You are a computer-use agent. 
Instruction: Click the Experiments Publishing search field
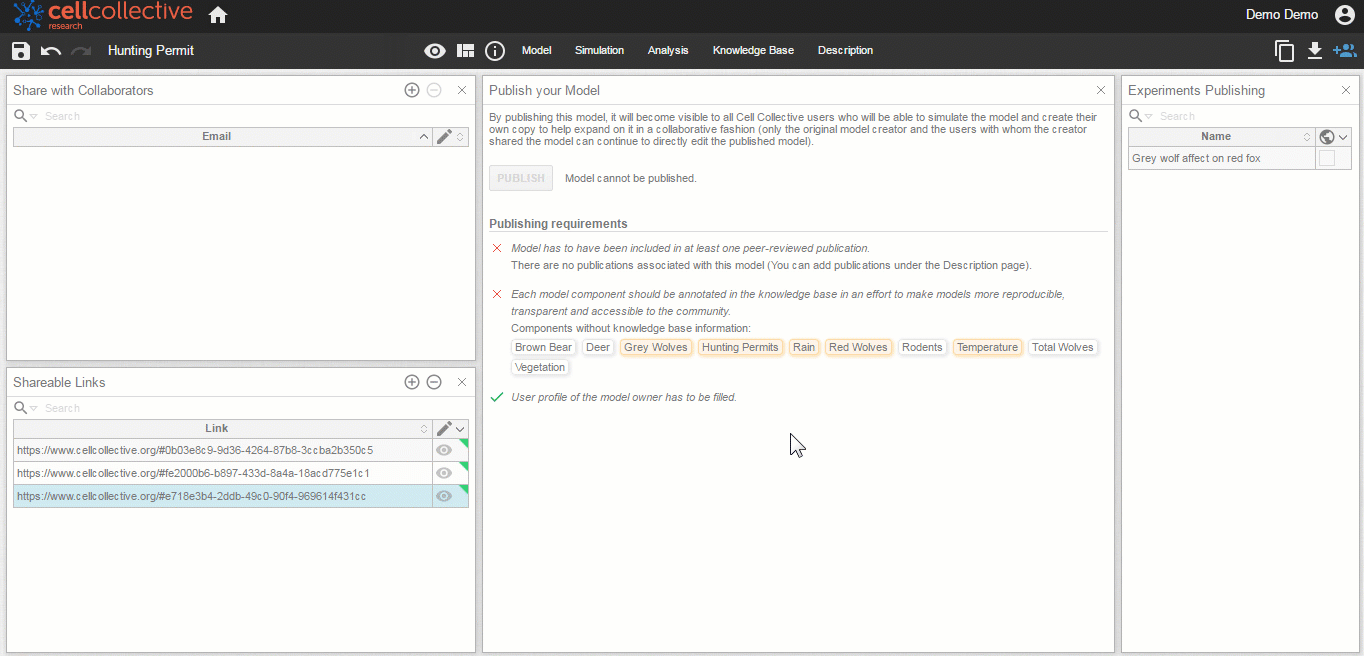(x=1255, y=116)
